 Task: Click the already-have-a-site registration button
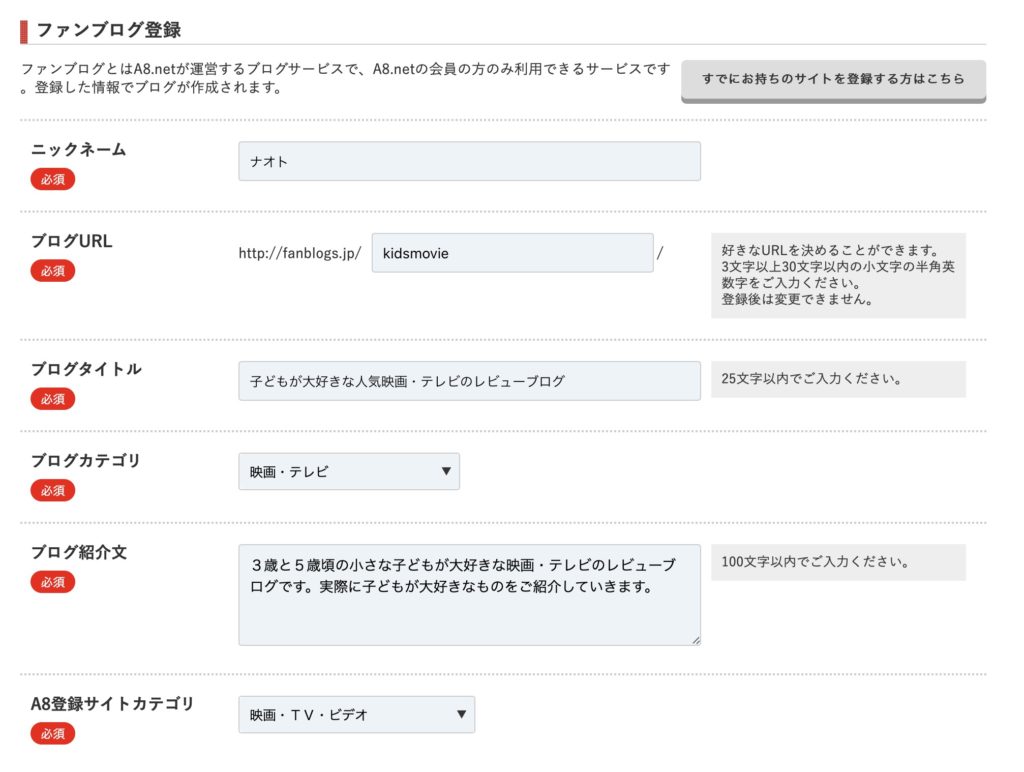click(x=833, y=81)
